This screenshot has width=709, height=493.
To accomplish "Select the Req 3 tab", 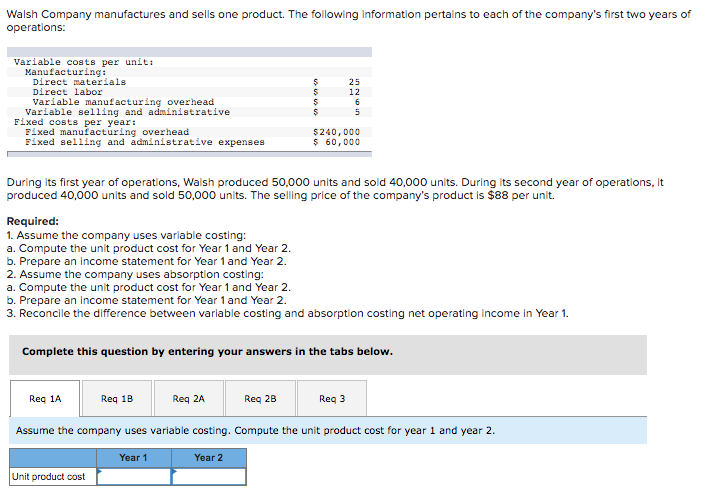I will (x=332, y=398).
